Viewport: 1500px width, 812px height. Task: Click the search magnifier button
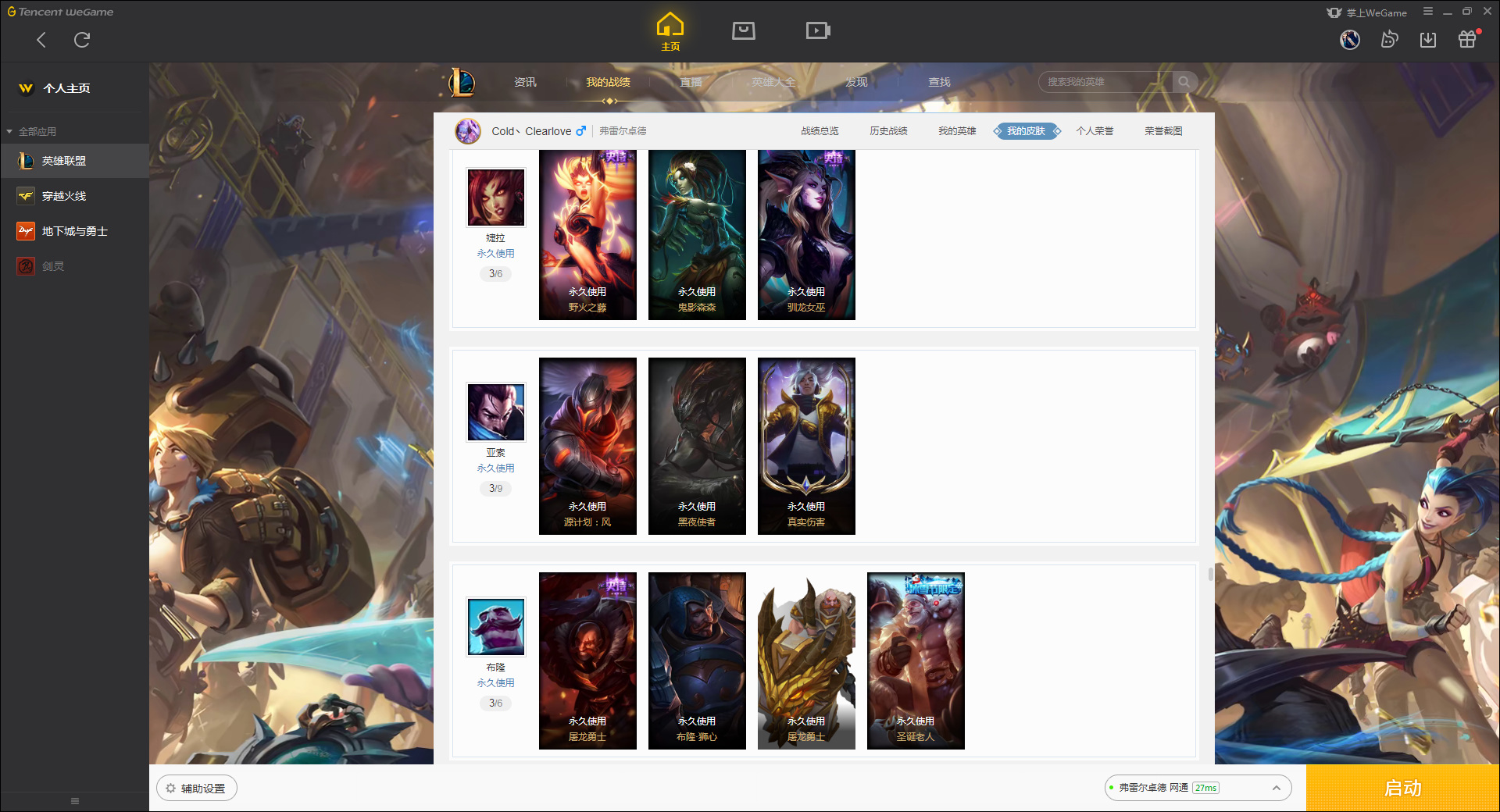click(x=1184, y=82)
